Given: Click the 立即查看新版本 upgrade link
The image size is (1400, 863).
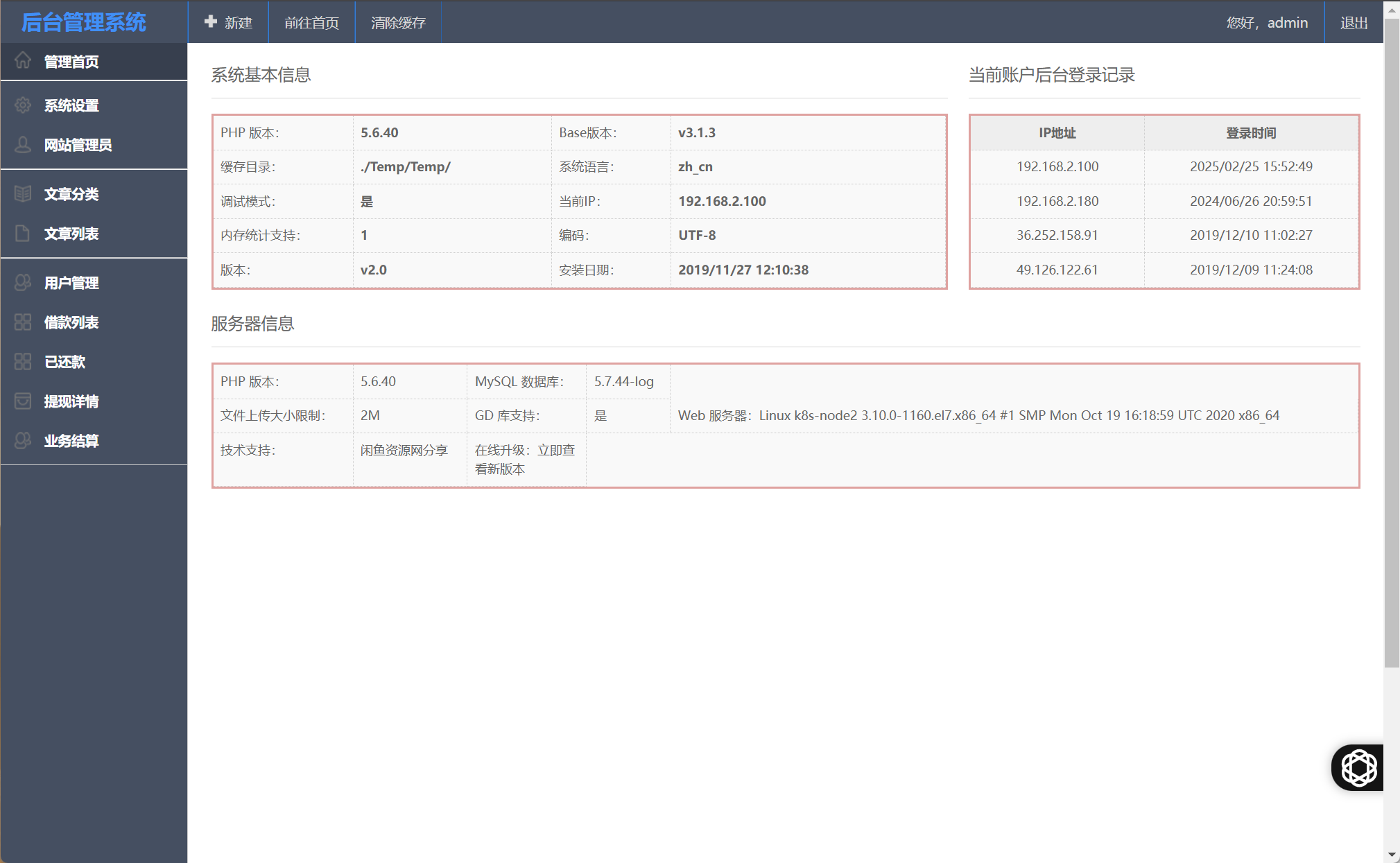Looking at the screenshot, I should 526,459.
